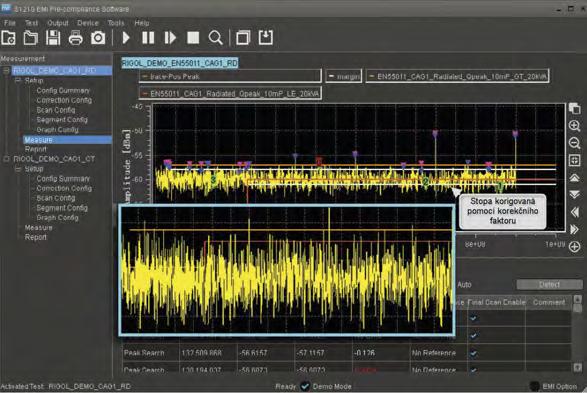Open the Output menu
Screen dimensions: 587x393
click(58, 23)
